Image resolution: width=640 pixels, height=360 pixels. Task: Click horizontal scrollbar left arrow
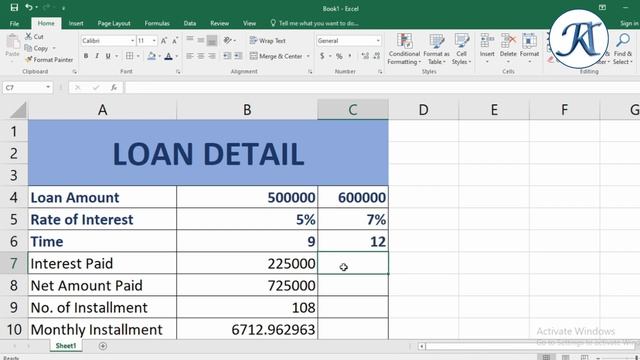(422, 347)
